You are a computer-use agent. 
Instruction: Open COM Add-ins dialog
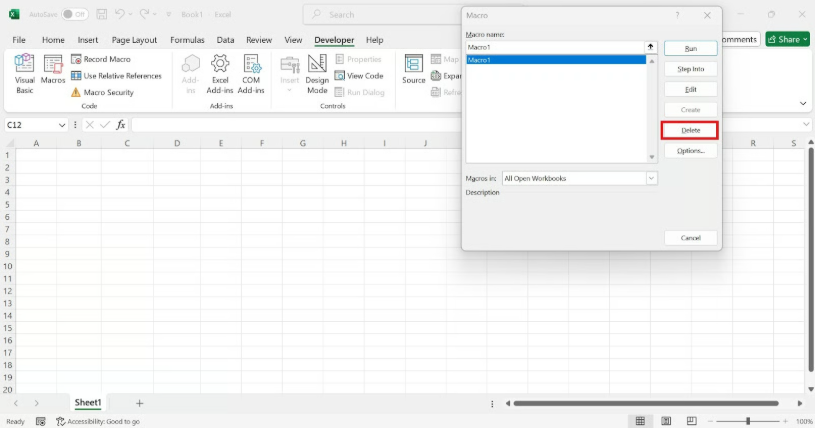251,73
